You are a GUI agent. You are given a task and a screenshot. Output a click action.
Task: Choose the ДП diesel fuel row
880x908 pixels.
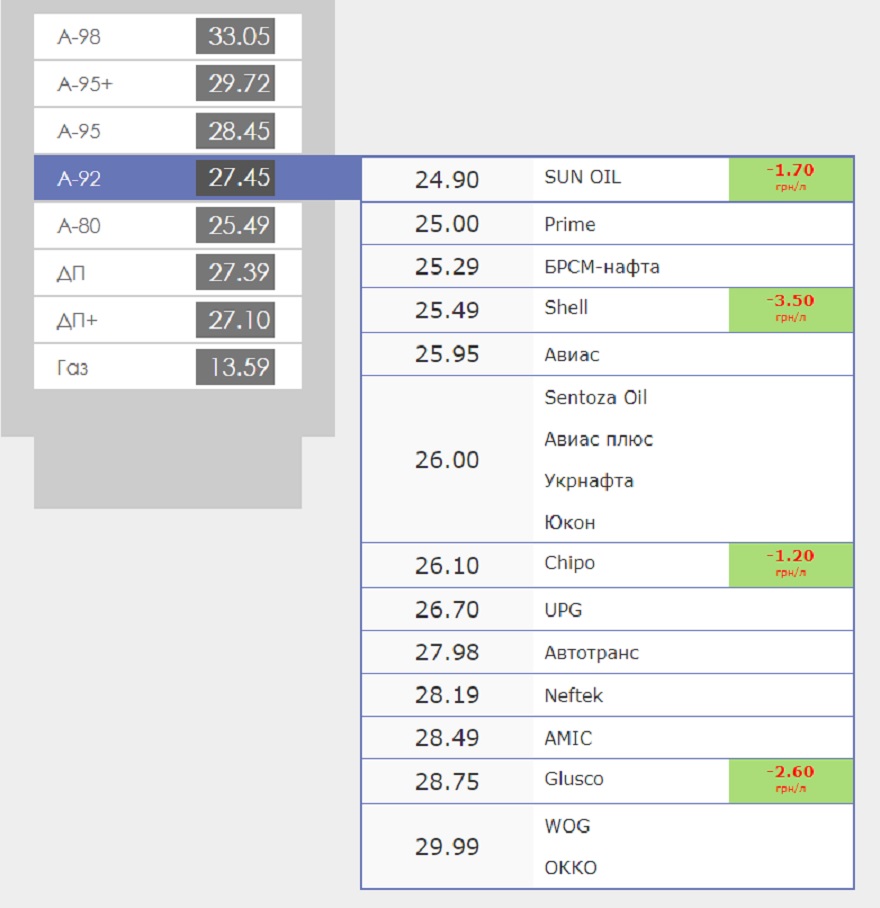point(168,273)
